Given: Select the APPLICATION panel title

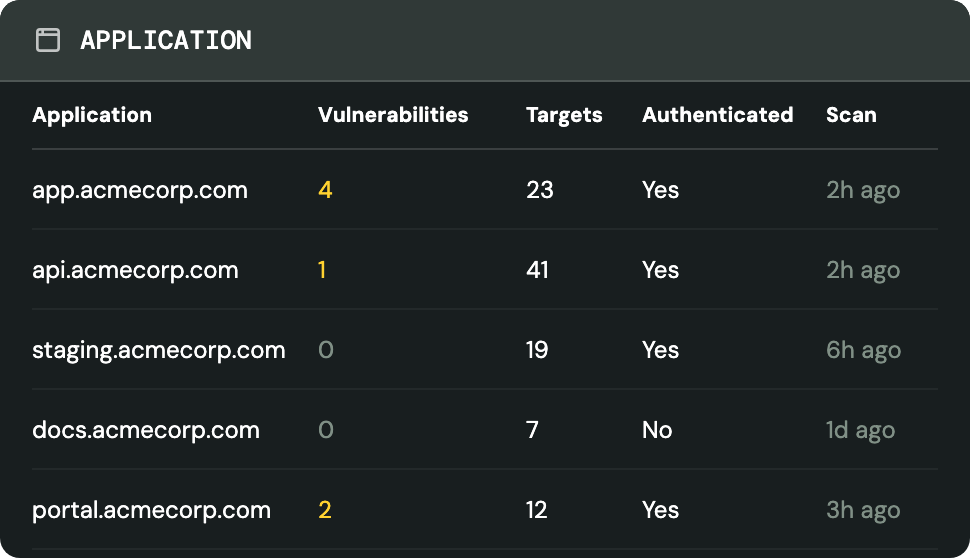Looking at the screenshot, I should click(166, 40).
